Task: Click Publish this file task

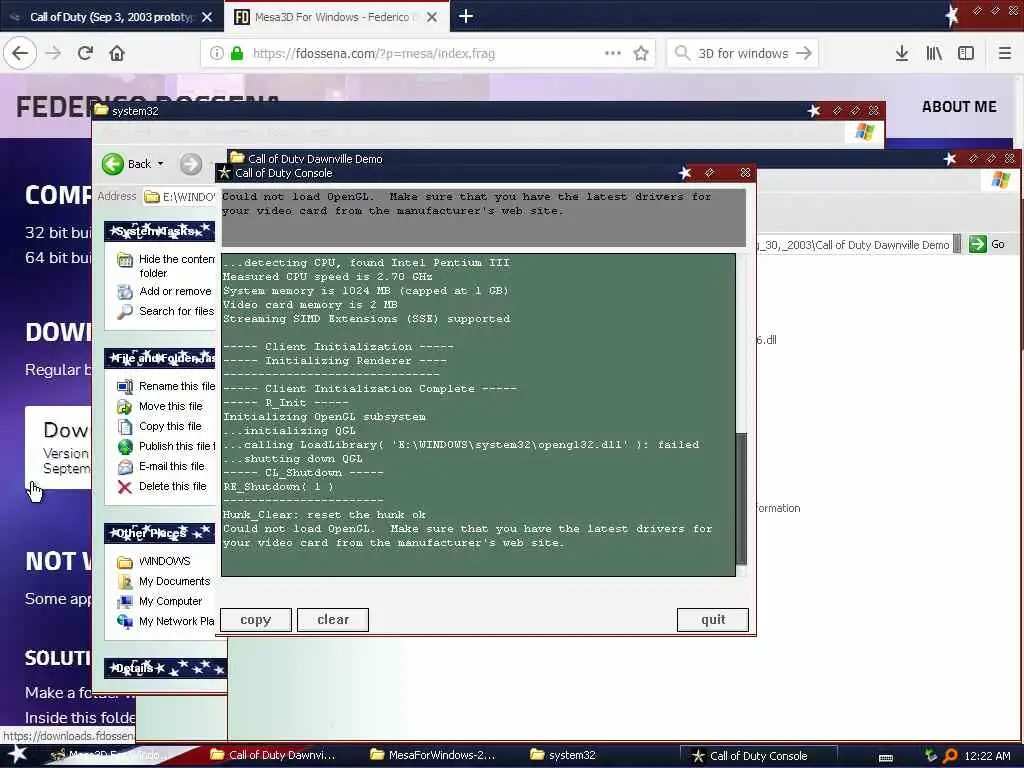Action: pyautogui.click(x=166, y=446)
